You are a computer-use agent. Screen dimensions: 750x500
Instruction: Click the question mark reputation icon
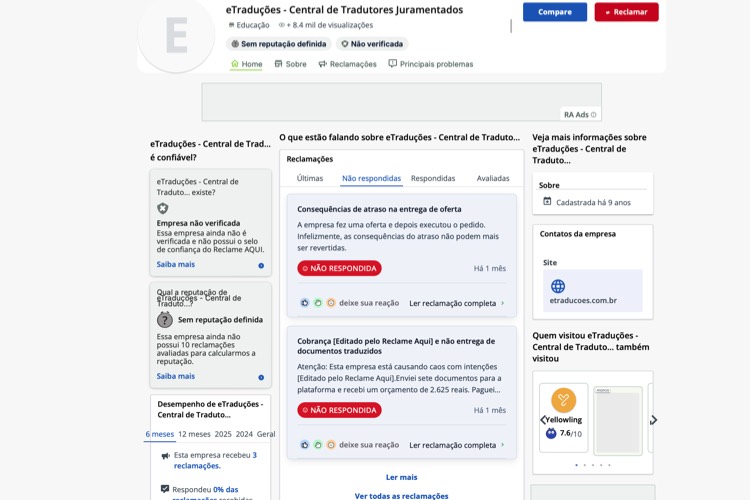click(x=165, y=320)
